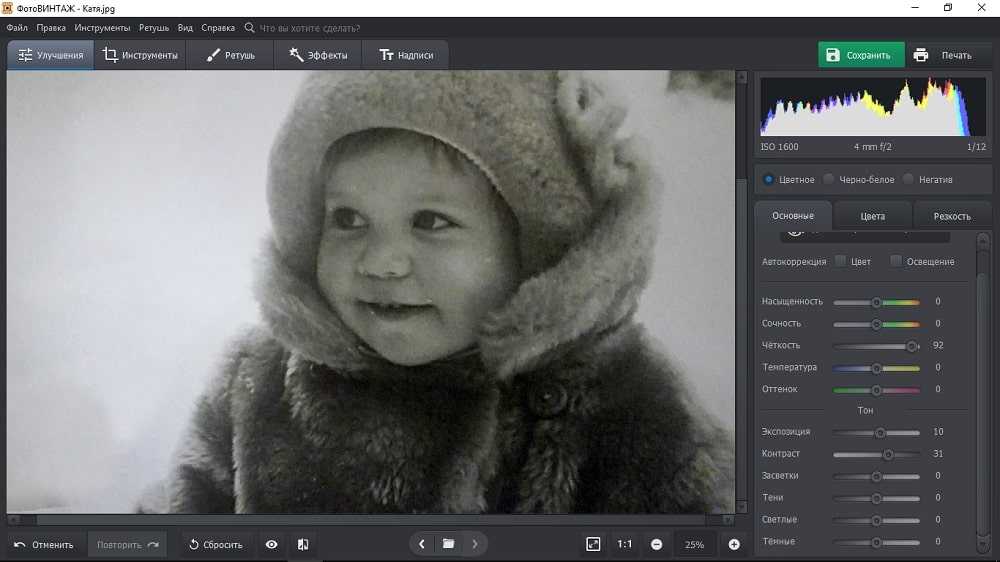
Task: Choose the Негатив mode radio button
Action: click(x=908, y=179)
